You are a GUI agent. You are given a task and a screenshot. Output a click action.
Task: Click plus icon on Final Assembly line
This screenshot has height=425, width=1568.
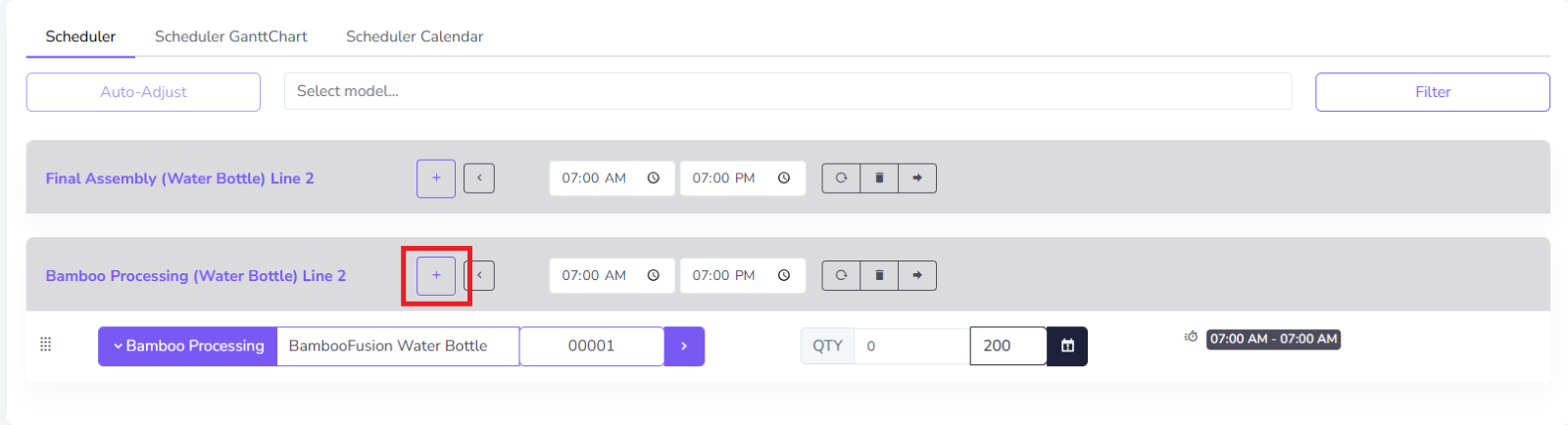pyautogui.click(x=436, y=178)
